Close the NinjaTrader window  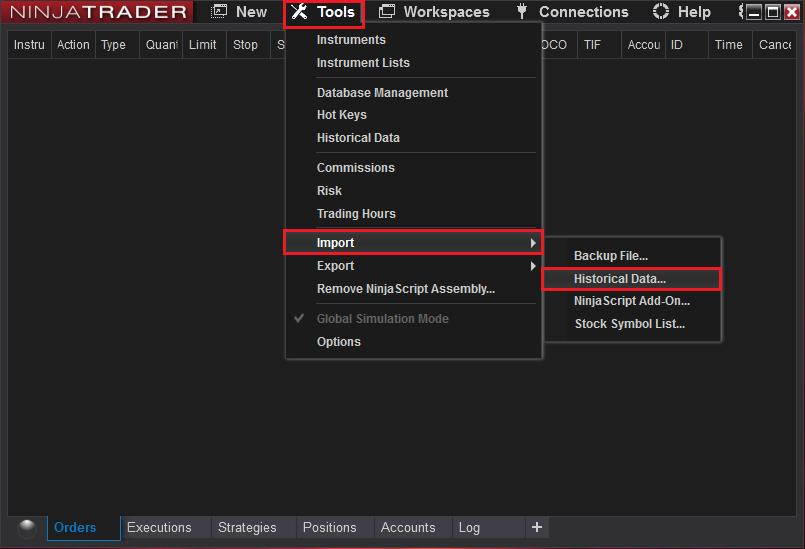pos(792,12)
